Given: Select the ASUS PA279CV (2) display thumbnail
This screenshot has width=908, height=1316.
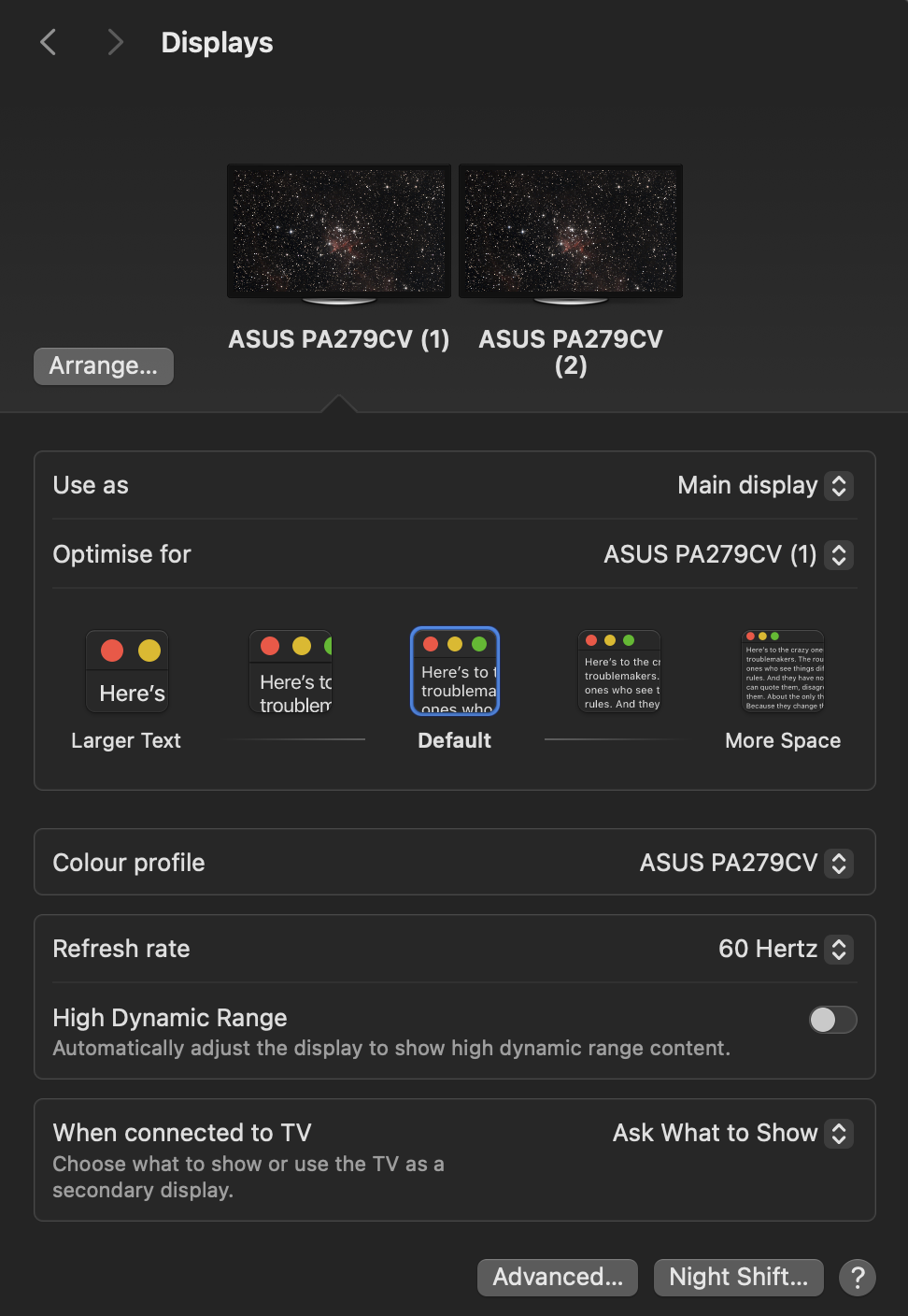Looking at the screenshot, I should (571, 235).
